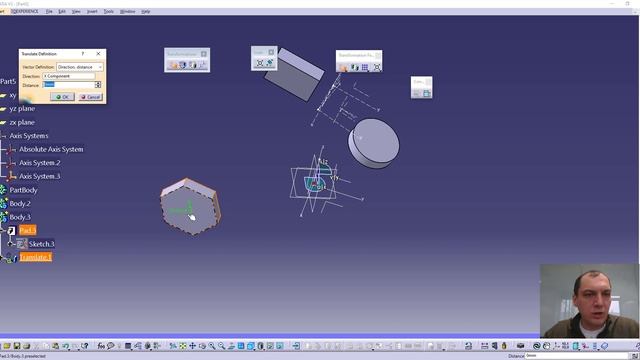640x360 pixels.
Task: Click the Mirror icon in Transformation Features toolbar
Action: tap(354, 67)
